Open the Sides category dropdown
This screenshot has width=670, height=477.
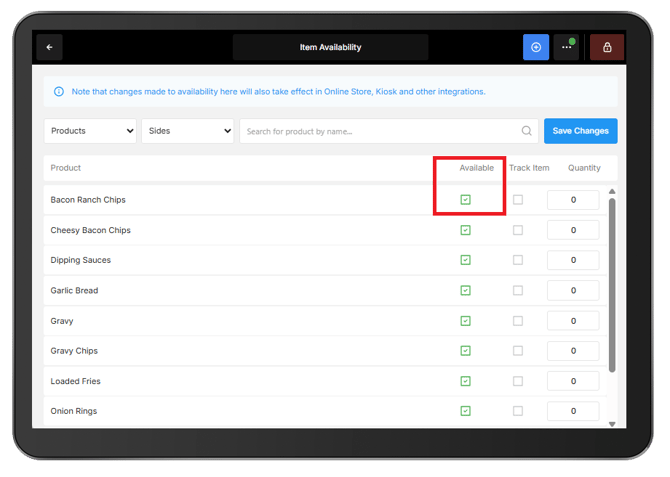(x=188, y=131)
